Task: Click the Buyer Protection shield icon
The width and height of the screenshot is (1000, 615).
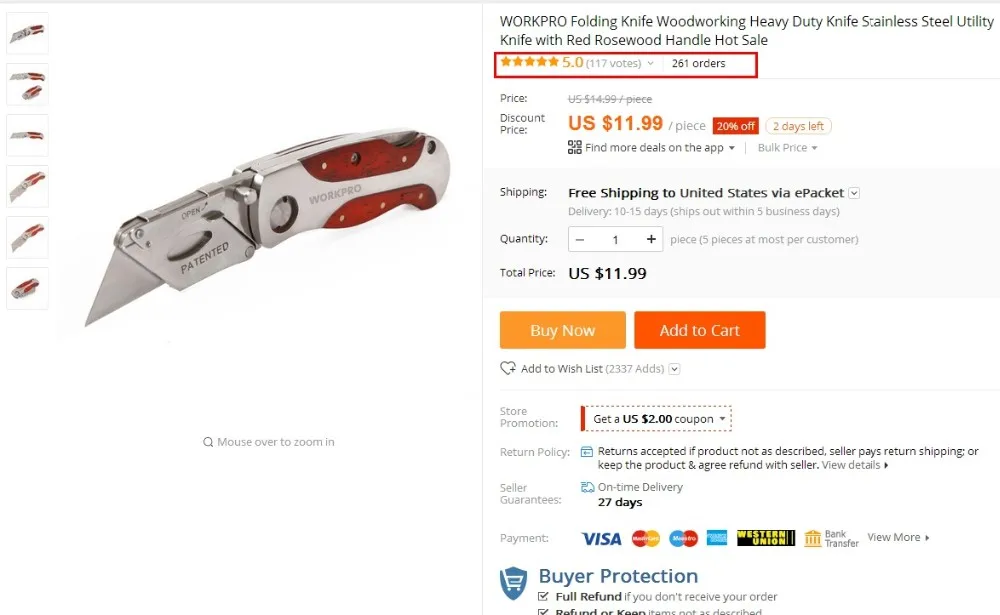Action: point(513,583)
